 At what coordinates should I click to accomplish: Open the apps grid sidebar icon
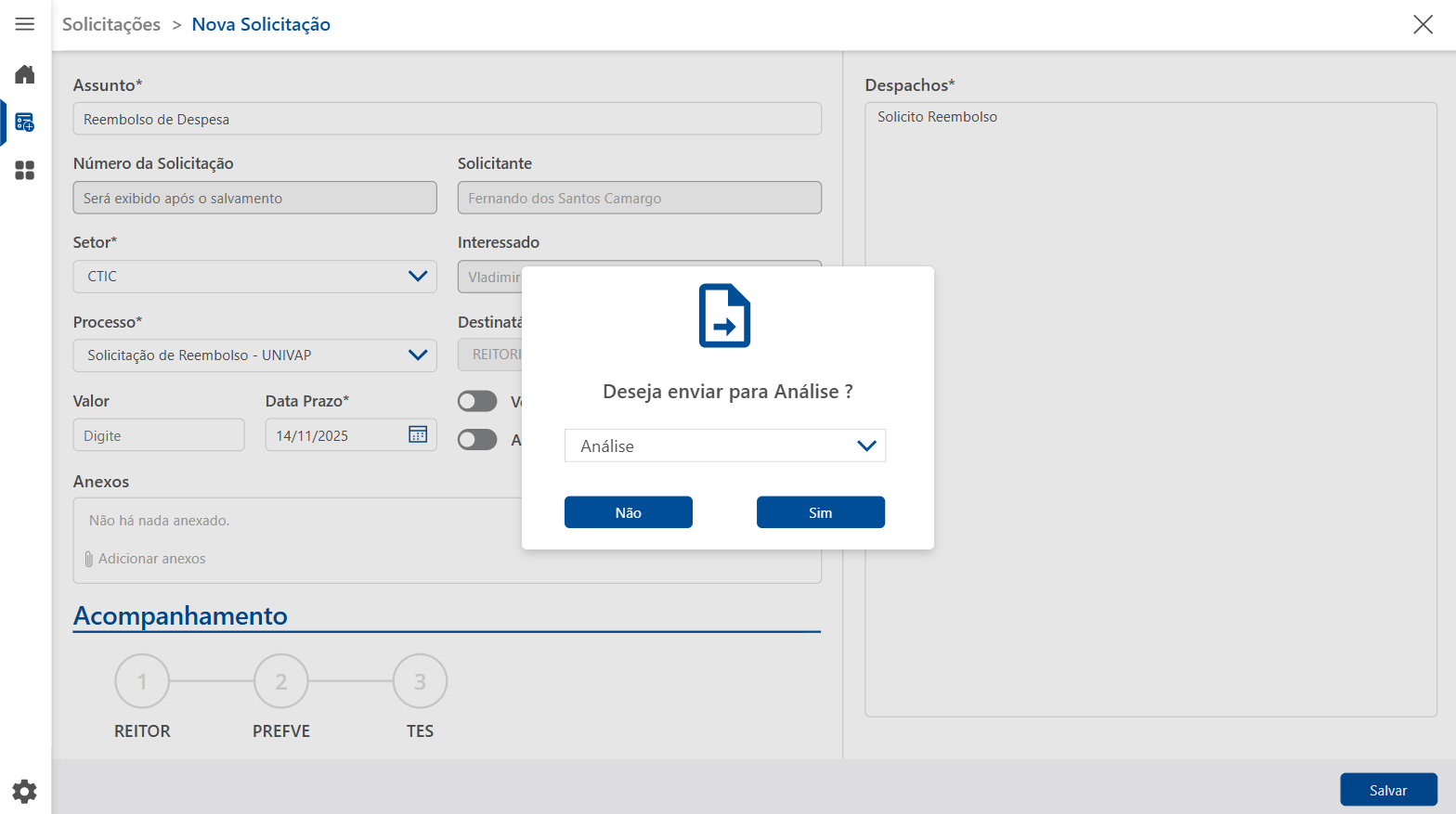pyautogui.click(x=25, y=171)
